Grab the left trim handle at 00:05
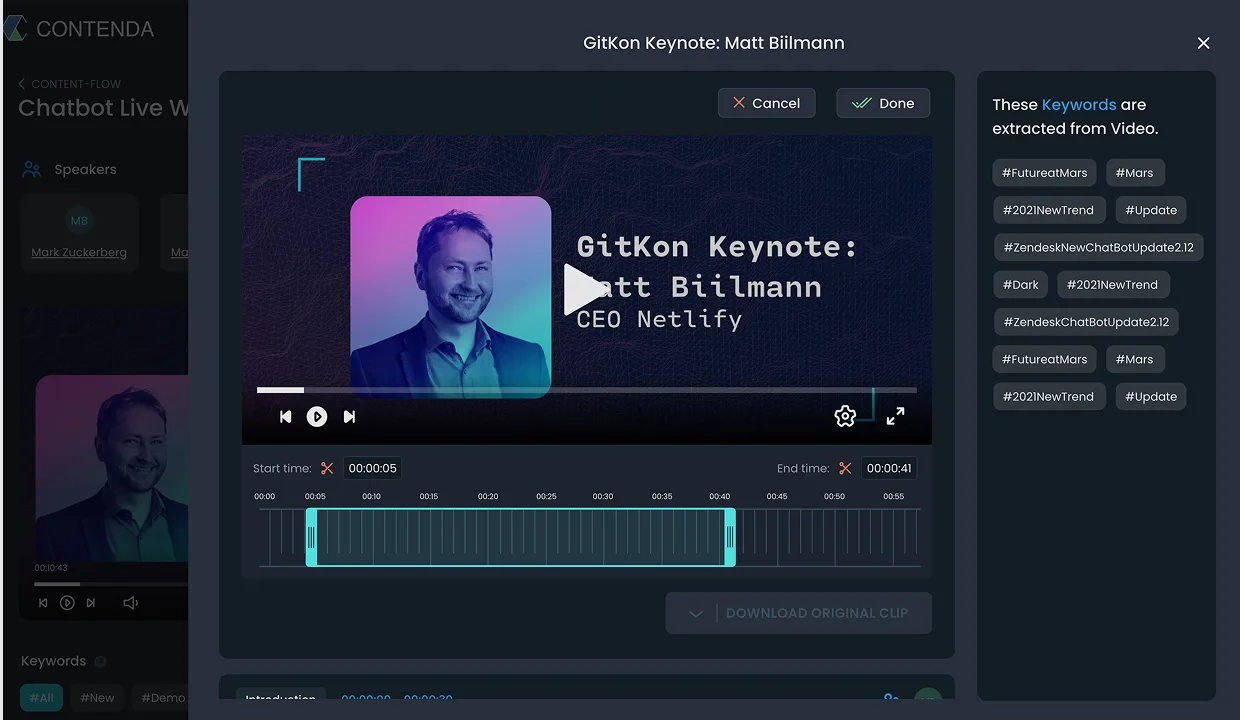The image size is (1240, 720). point(311,537)
